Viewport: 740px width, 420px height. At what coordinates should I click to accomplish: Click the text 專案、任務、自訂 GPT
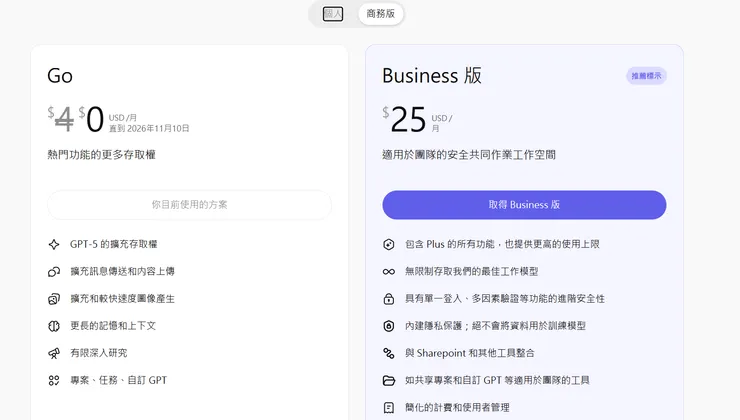point(118,381)
